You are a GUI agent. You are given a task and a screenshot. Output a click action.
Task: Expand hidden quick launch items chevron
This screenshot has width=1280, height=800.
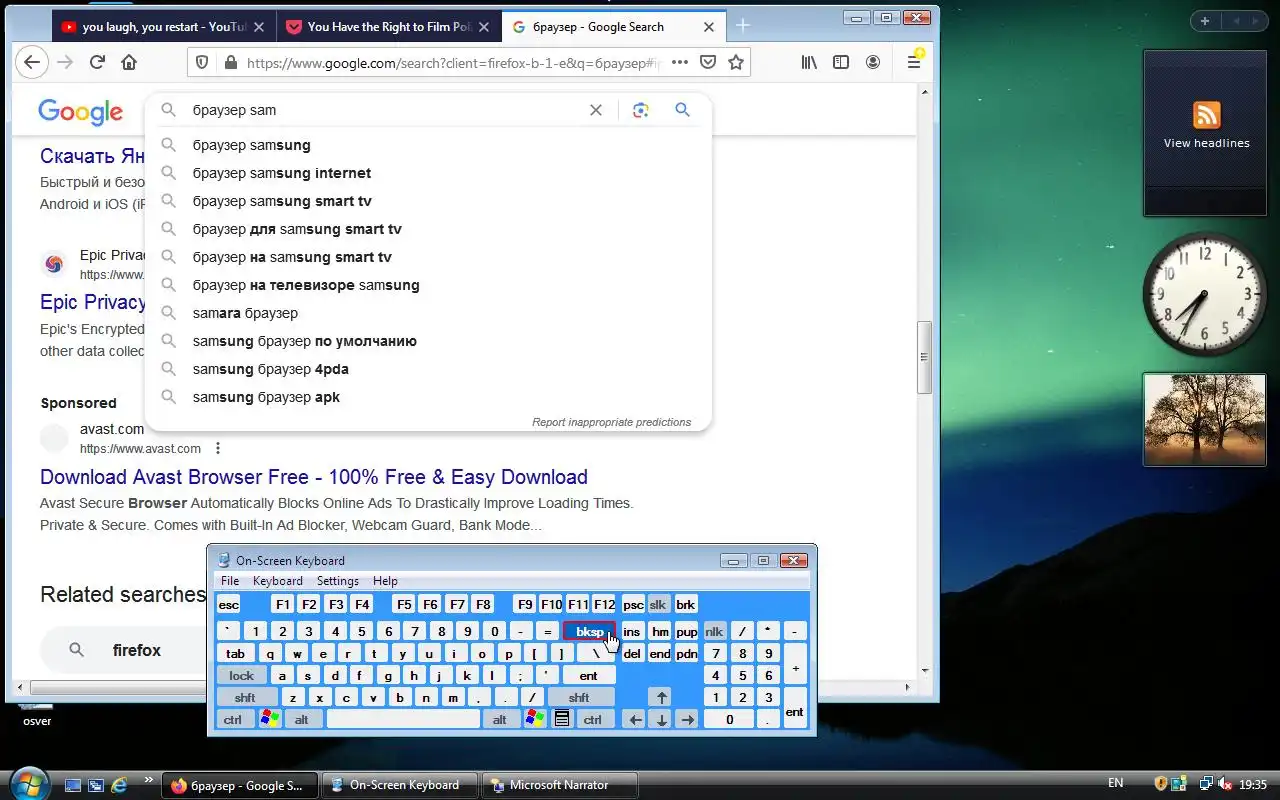pos(150,780)
